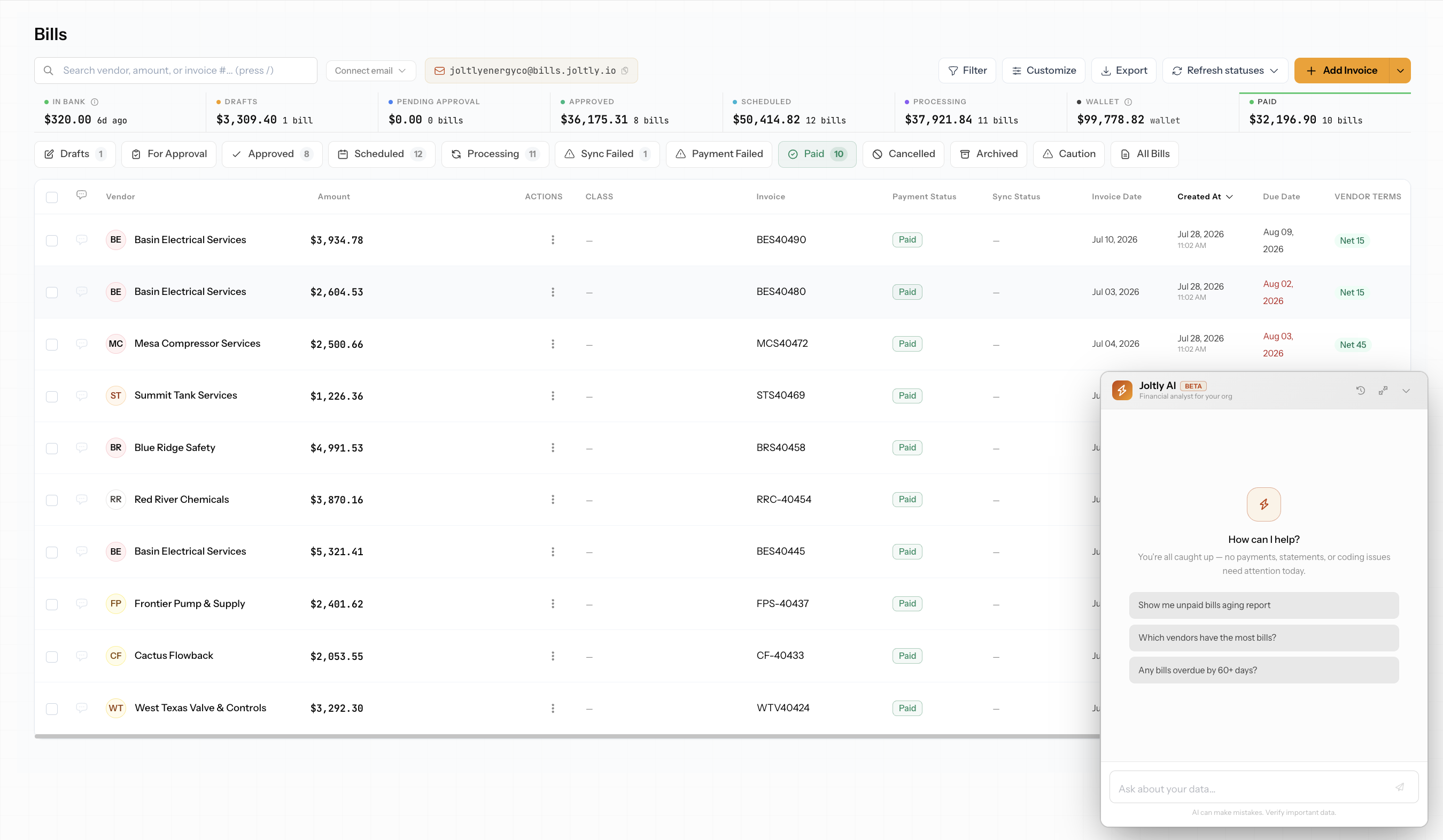Switch to the Payment Failed tab

click(719, 154)
